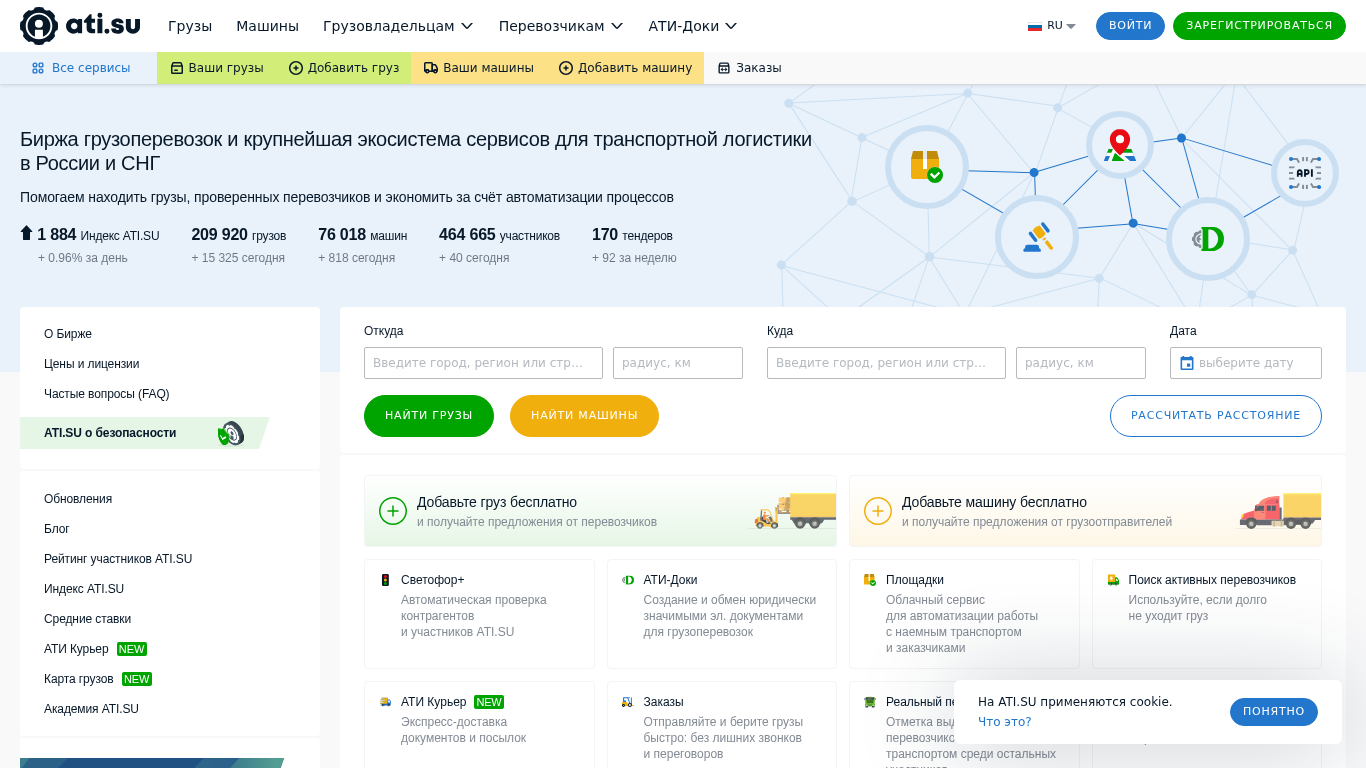Image resolution: width=1366 pixels, height=768 pixels.
Task: Open the Индекс ATI.SU sidebar link
Action: 84,589
